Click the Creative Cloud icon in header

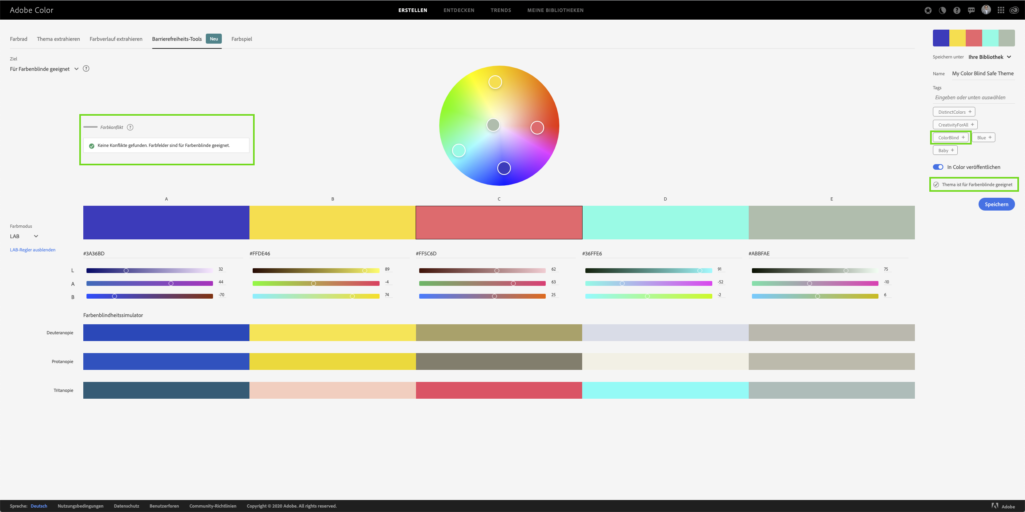point(1015,10)
